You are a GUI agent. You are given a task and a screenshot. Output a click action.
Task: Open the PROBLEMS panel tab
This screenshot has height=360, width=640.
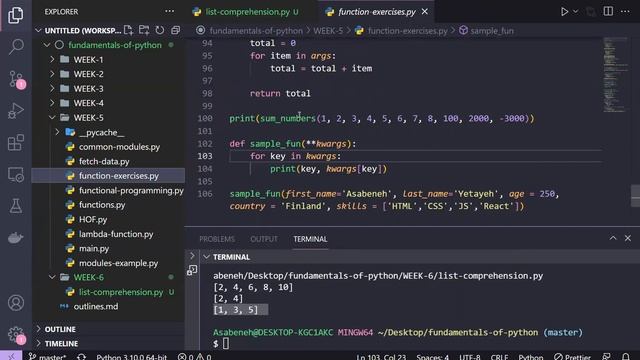(217, 239)
